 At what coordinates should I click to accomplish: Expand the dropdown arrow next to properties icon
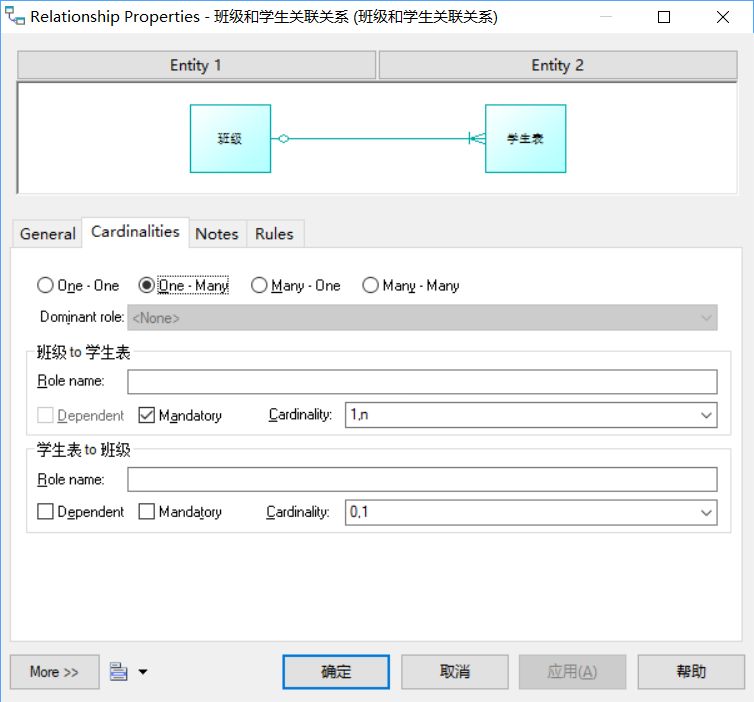click(143, 671)
